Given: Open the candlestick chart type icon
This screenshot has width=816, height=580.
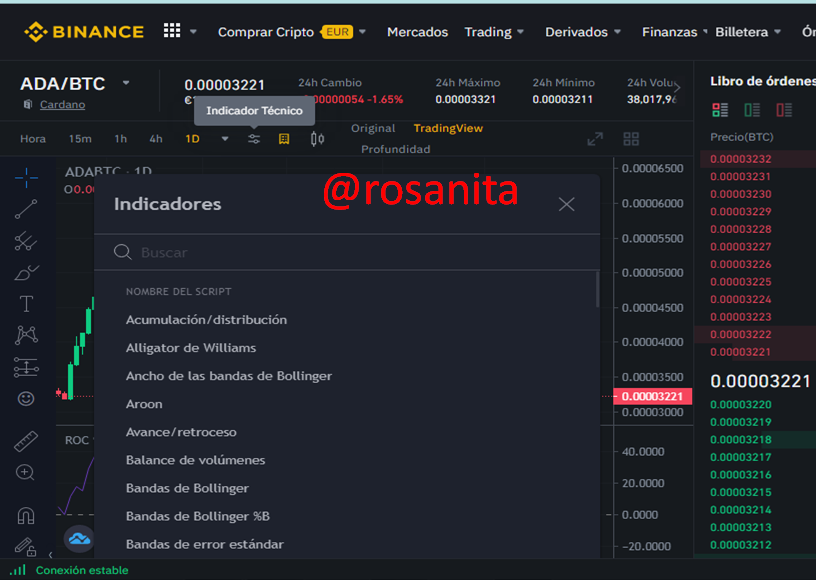Looking at the screenshot, I should coord(317,139).
